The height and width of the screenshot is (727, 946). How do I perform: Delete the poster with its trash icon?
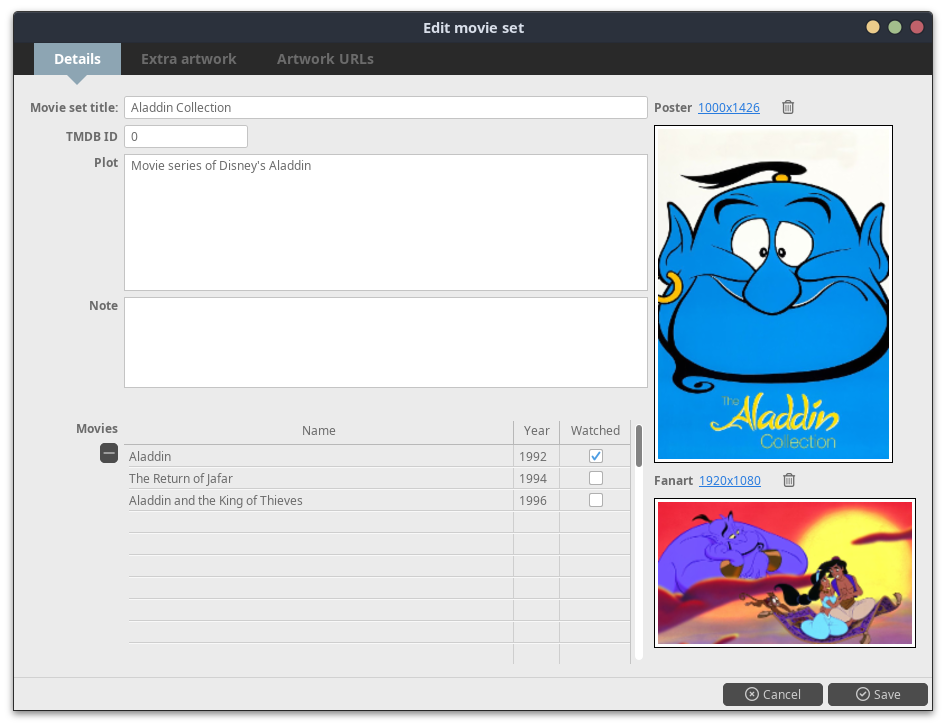788,107
